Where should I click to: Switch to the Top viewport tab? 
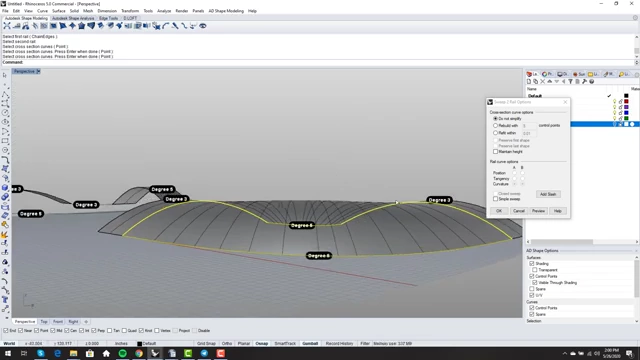(44, 322)
